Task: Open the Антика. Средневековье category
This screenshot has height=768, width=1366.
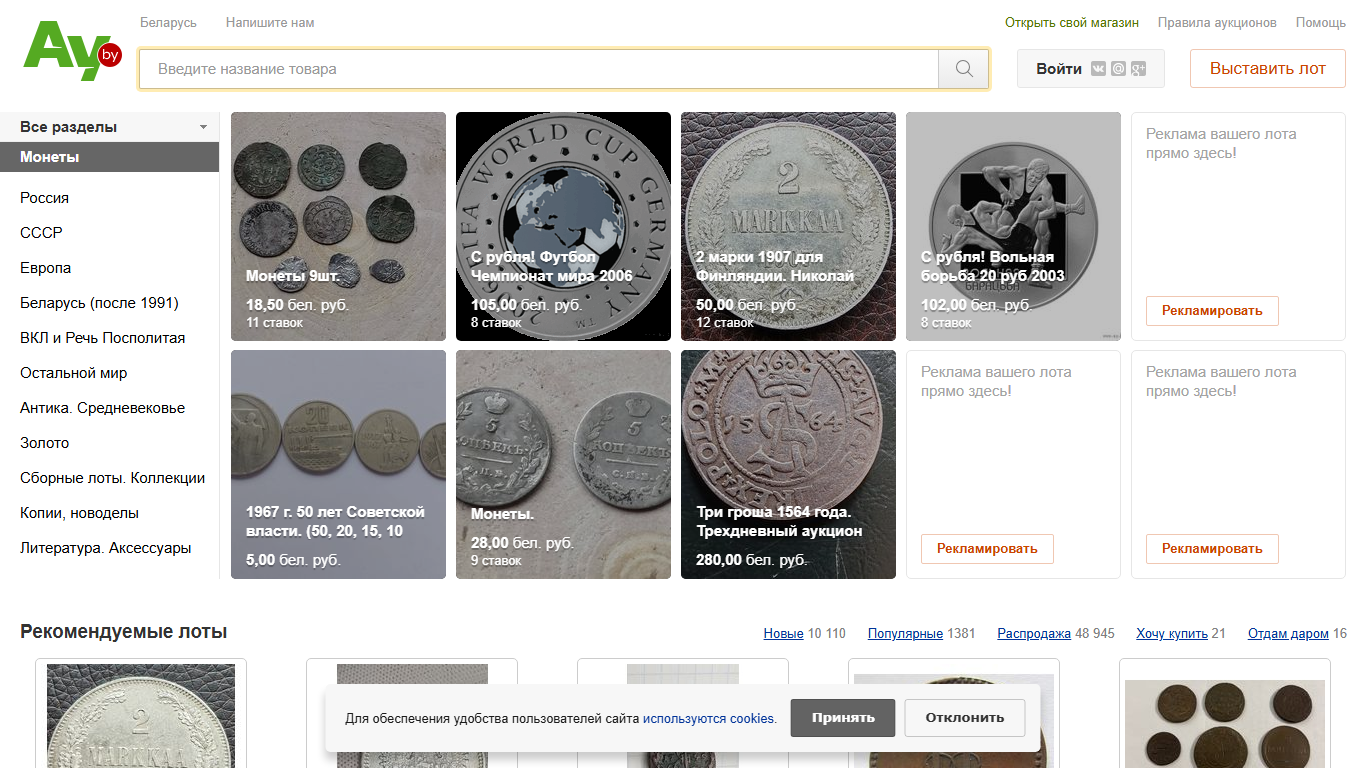Action: (102, 408)
